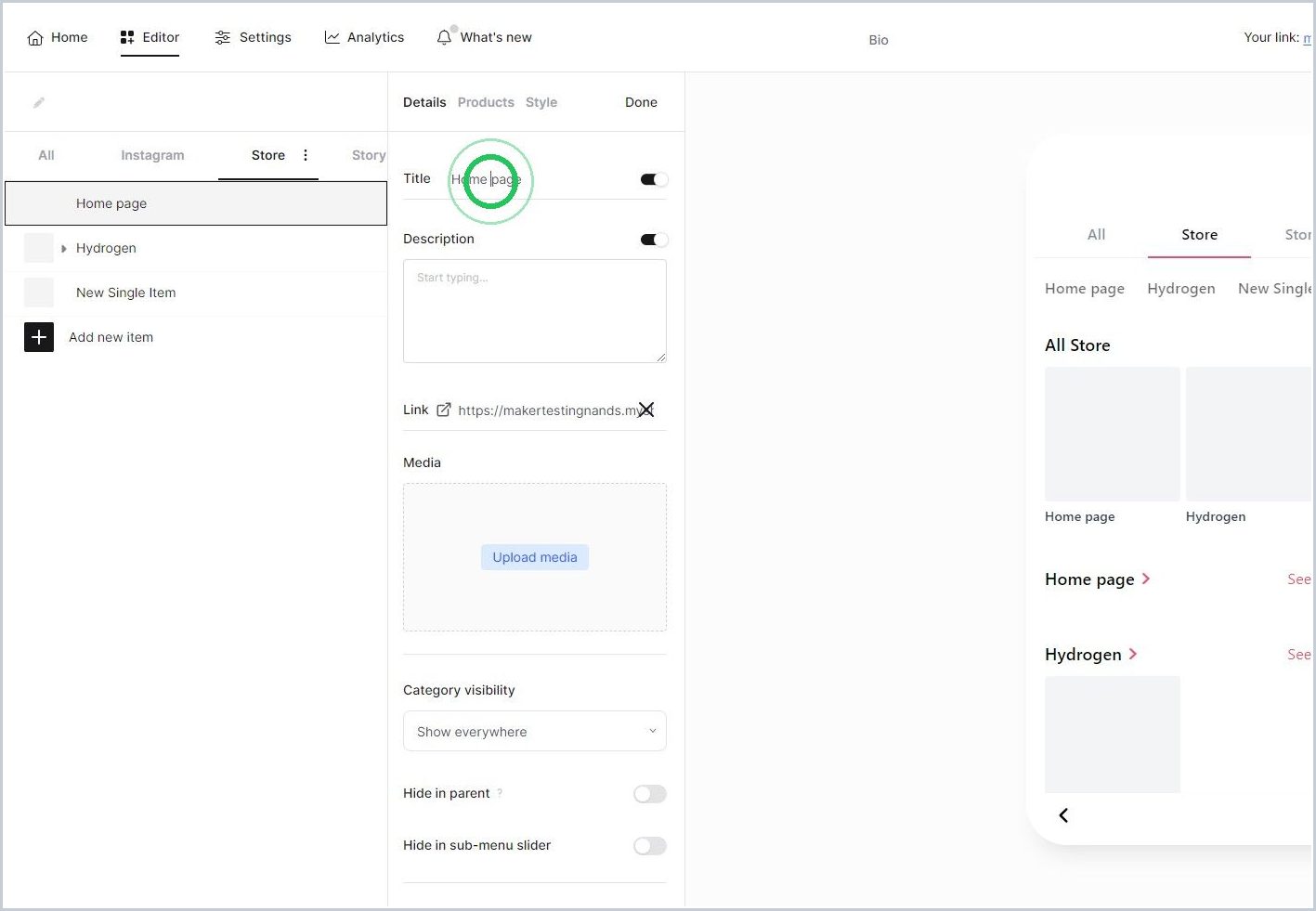
Task: Click the Home house icon
Action: point(35,38)
